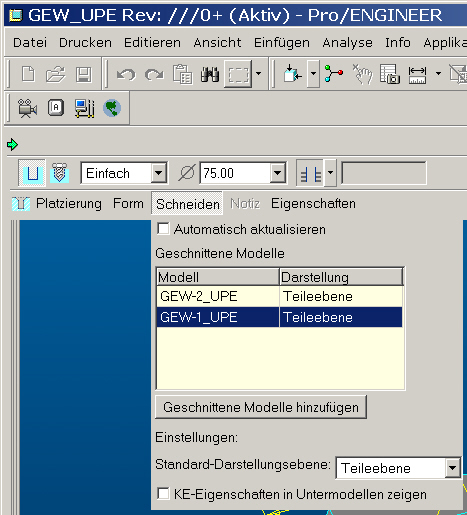
Task: Enable Automatisch aktualisieren checkbox
Action: tap(163, 229)
